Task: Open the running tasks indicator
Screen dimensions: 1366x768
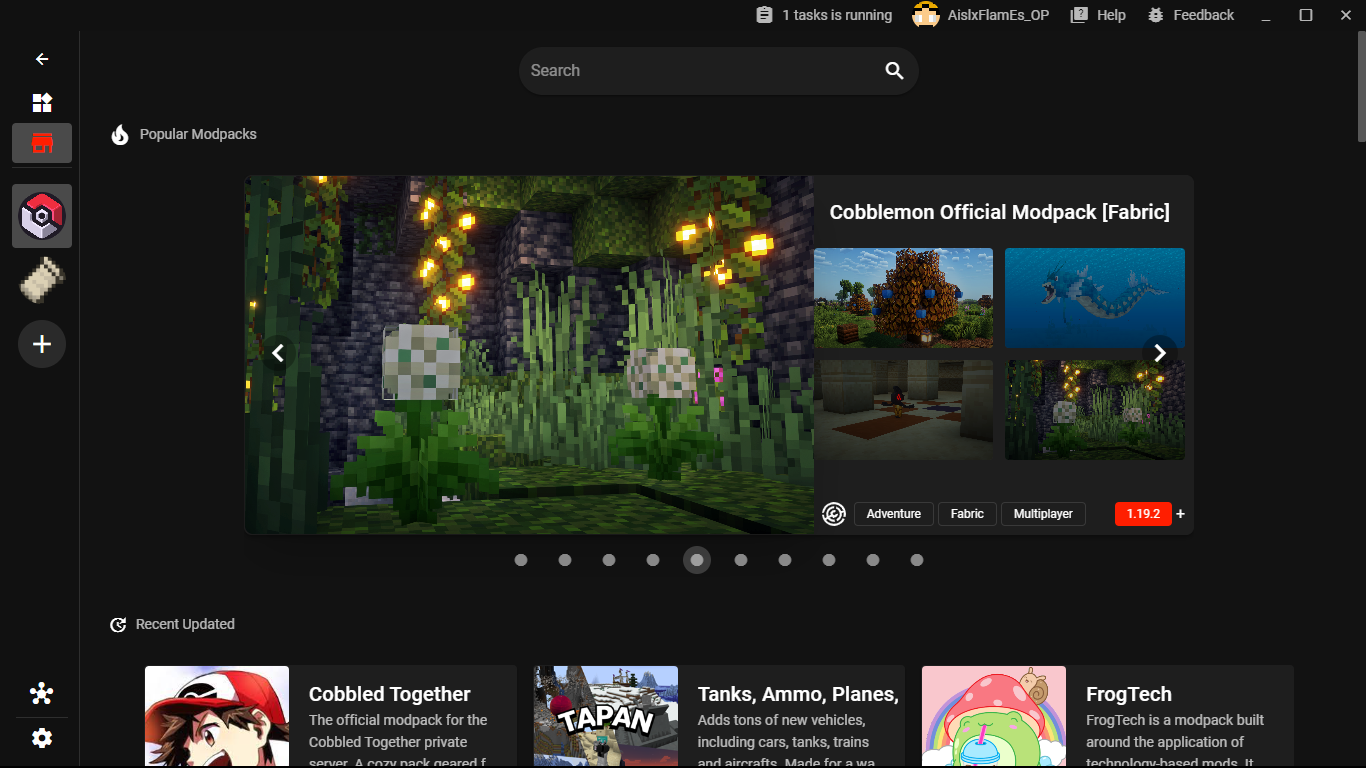Action: (824, 15)
